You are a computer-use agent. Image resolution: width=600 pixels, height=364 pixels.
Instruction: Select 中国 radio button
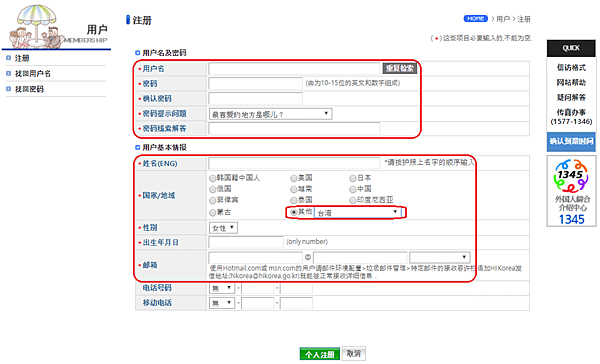(352, 189)
